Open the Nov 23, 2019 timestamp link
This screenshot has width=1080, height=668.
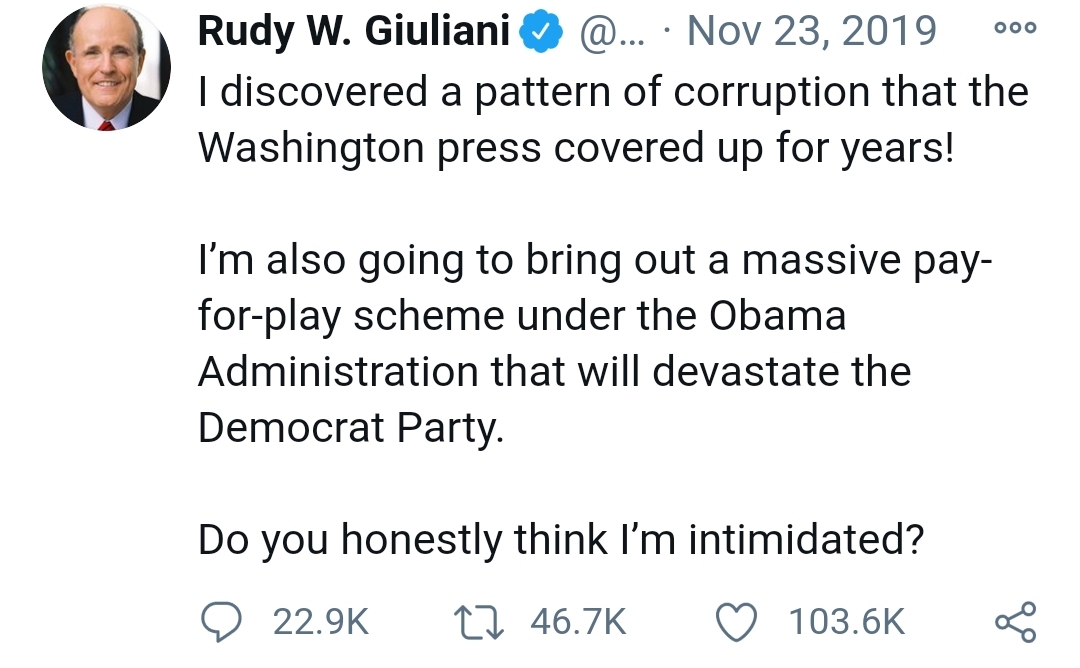812,32
